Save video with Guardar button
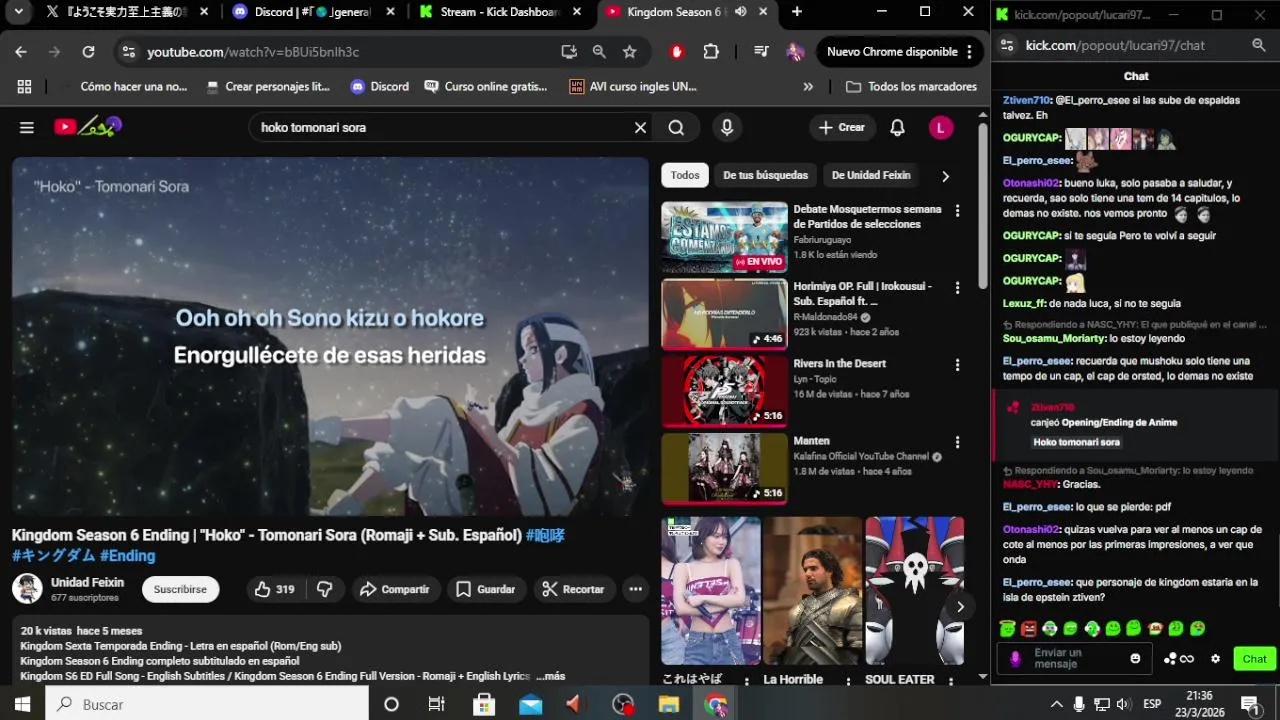The width and height of the screenshot is (1280, 720). tap(486, 589)
